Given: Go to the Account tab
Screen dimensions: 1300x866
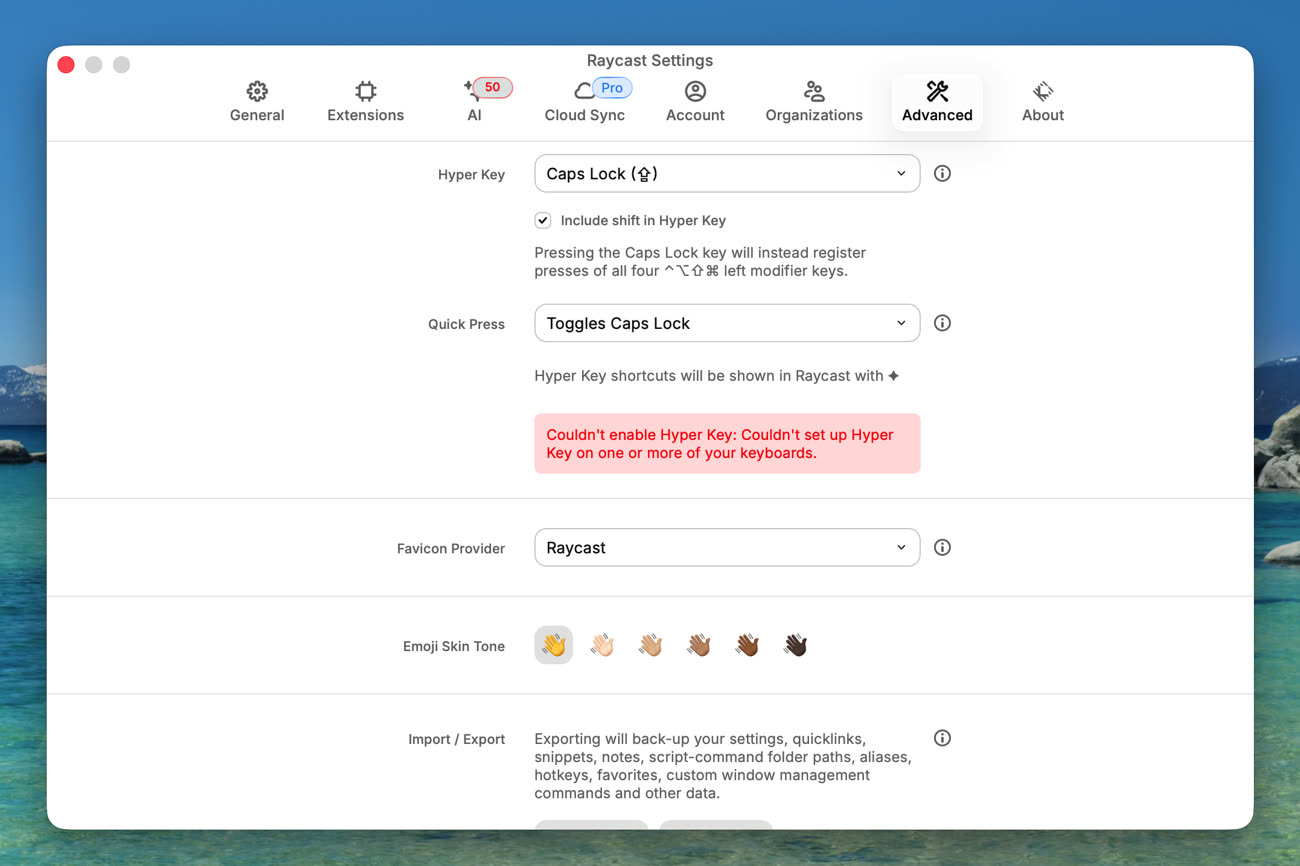Looking at the screenshot, I should (x=695, y=102).
